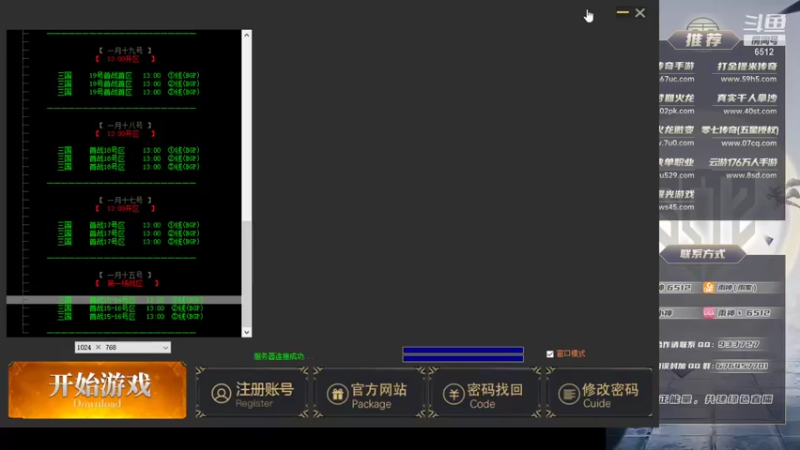Click the red 第一统战区 label
The width and height of the screenshot is (800, 450).
pyautogui.click(x=126, y=283)
